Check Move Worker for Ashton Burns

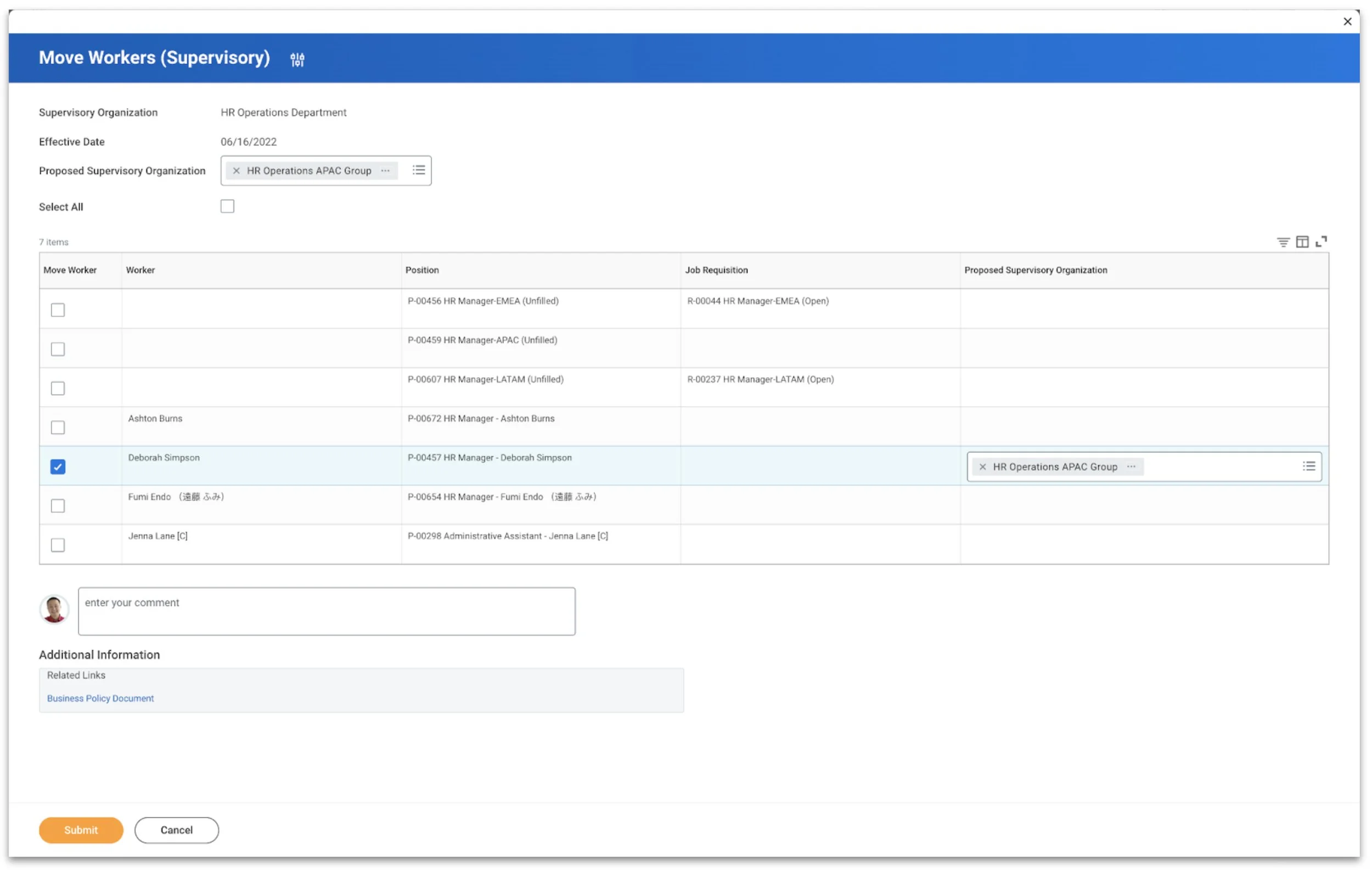coord(58,427)
